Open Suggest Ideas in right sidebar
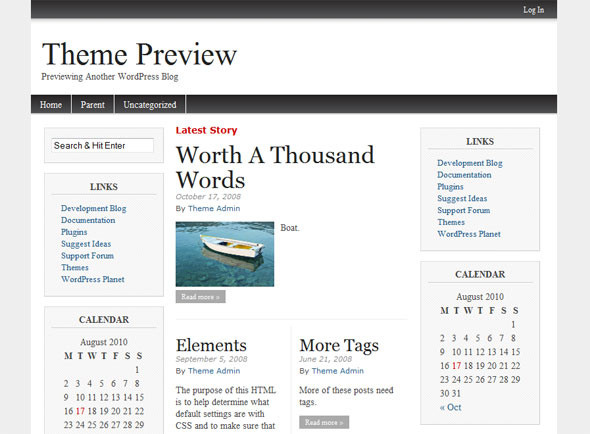The height and width of the screenshot is (434, 590). pos(462,199)
